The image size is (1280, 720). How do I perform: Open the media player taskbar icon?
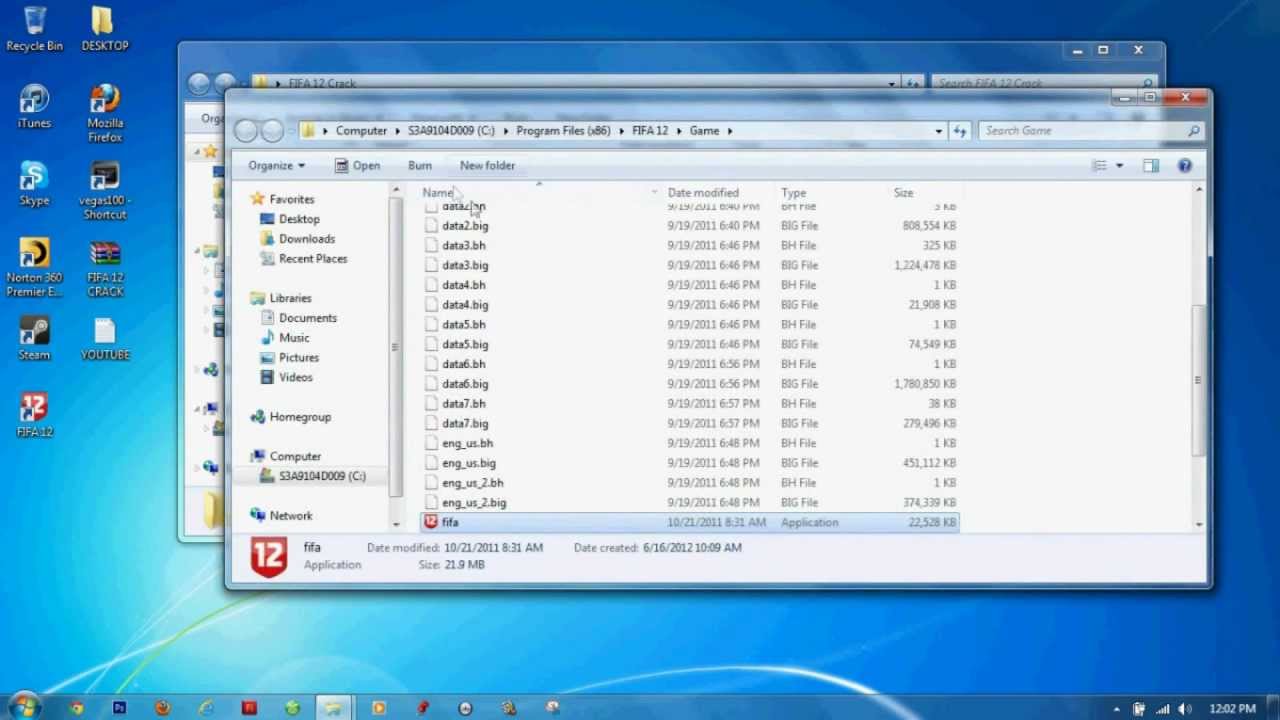click(x=378, y=708)
